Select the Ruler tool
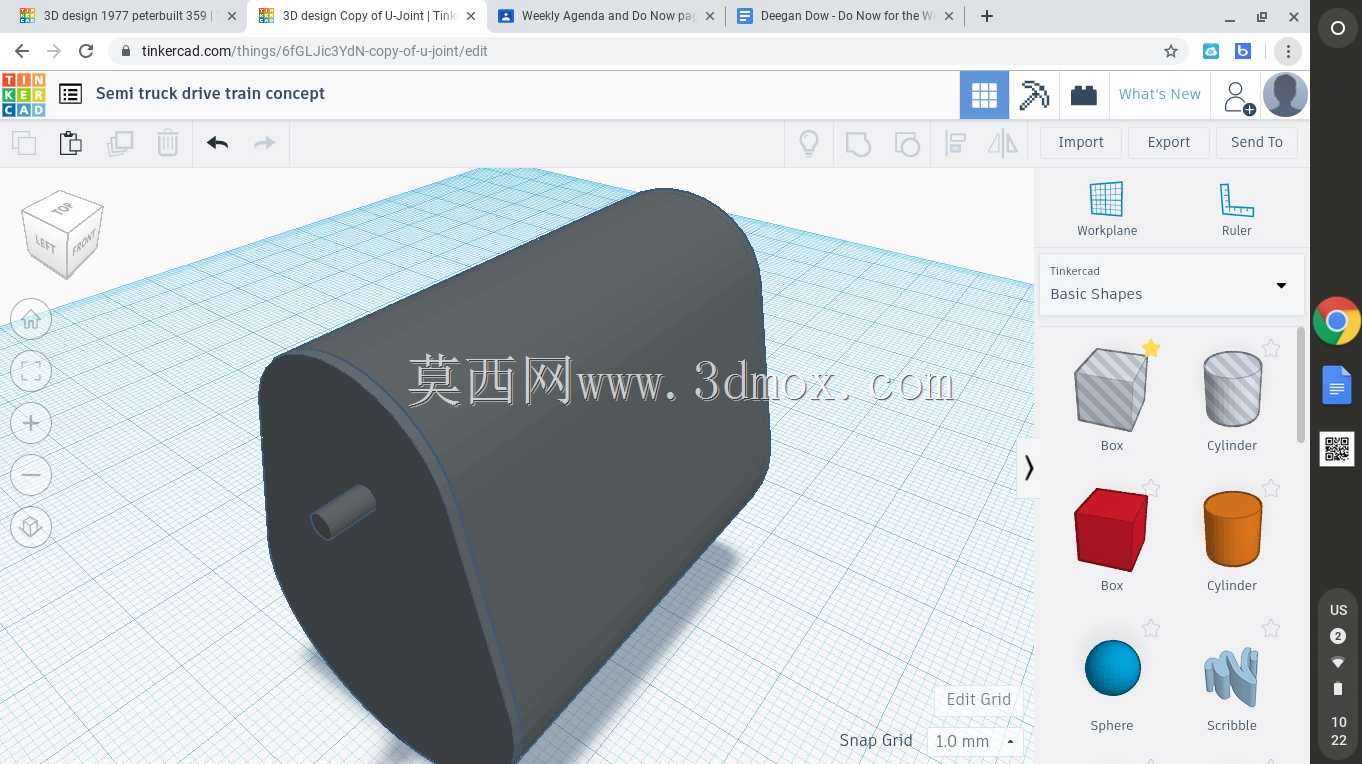The image size is (1362, 764). click(1237, 209)
